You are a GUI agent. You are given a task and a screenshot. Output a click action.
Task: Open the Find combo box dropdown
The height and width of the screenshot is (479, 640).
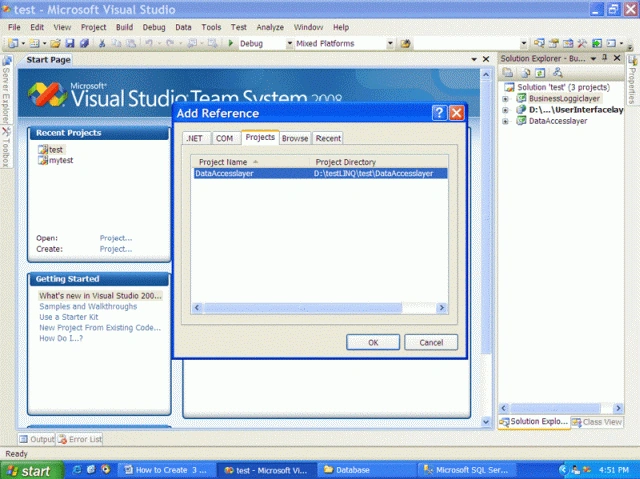click(524, 43)
